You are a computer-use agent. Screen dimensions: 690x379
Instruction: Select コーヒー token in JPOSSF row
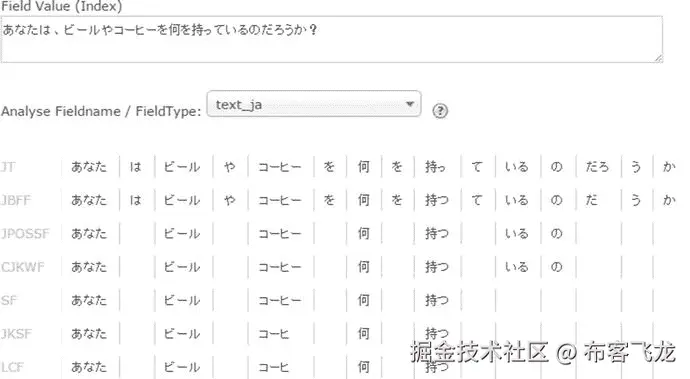279,233
